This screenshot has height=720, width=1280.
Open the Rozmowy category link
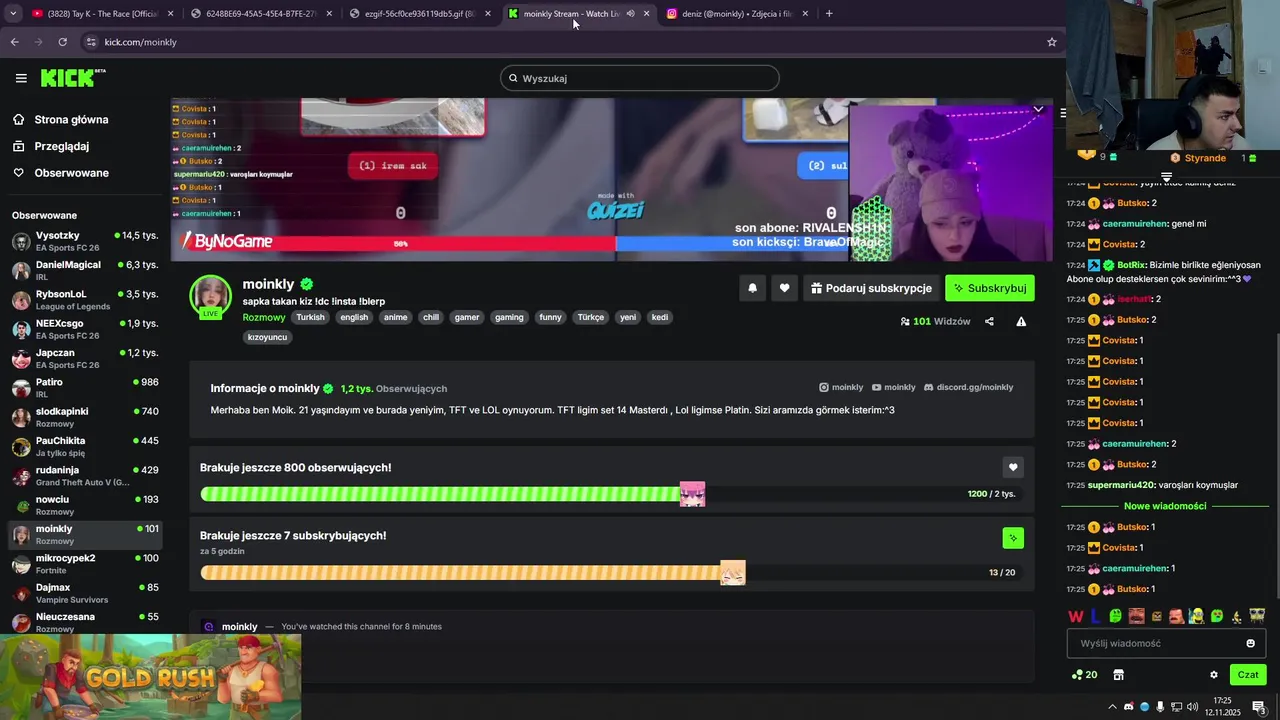pos(264,317)
